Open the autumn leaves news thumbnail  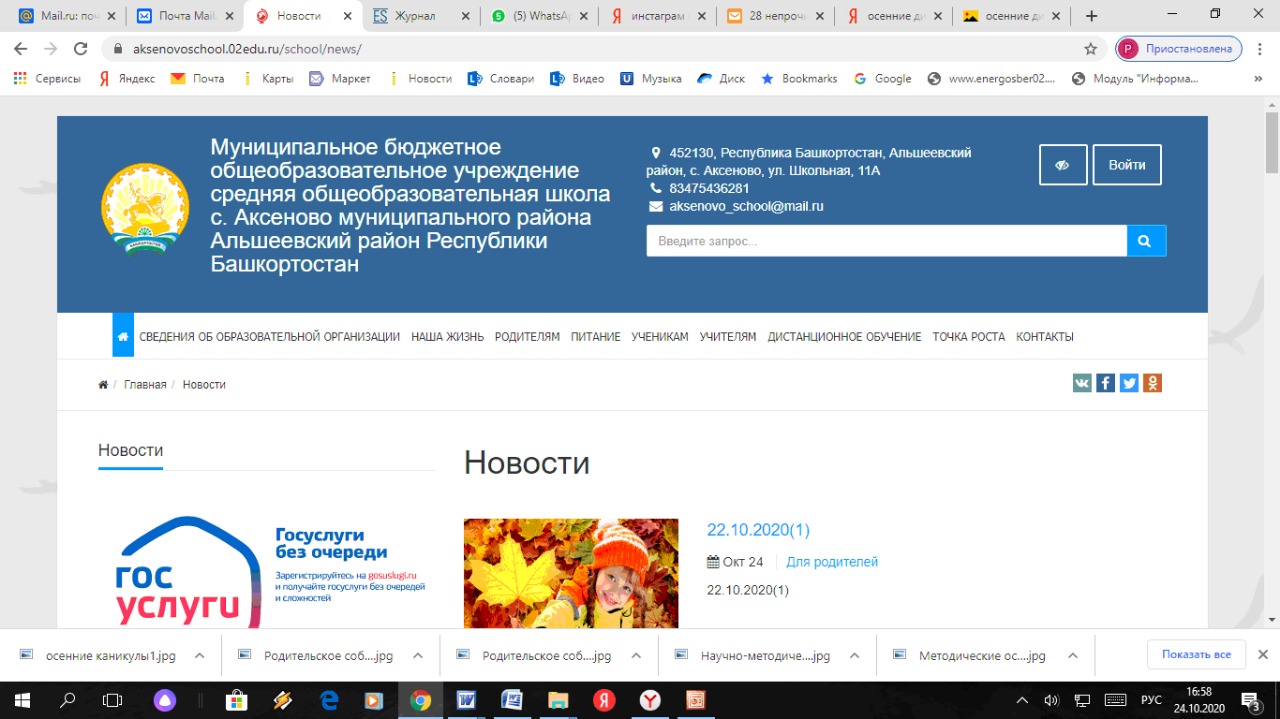(571, 573)
